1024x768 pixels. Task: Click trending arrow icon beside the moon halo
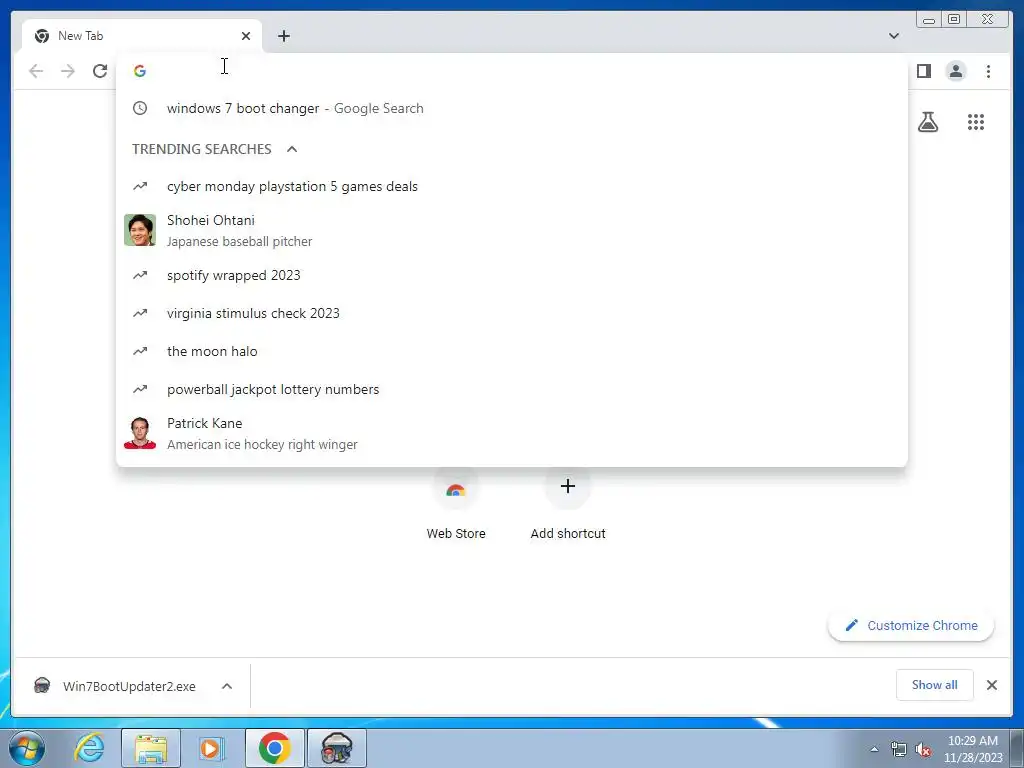[140, 351]
